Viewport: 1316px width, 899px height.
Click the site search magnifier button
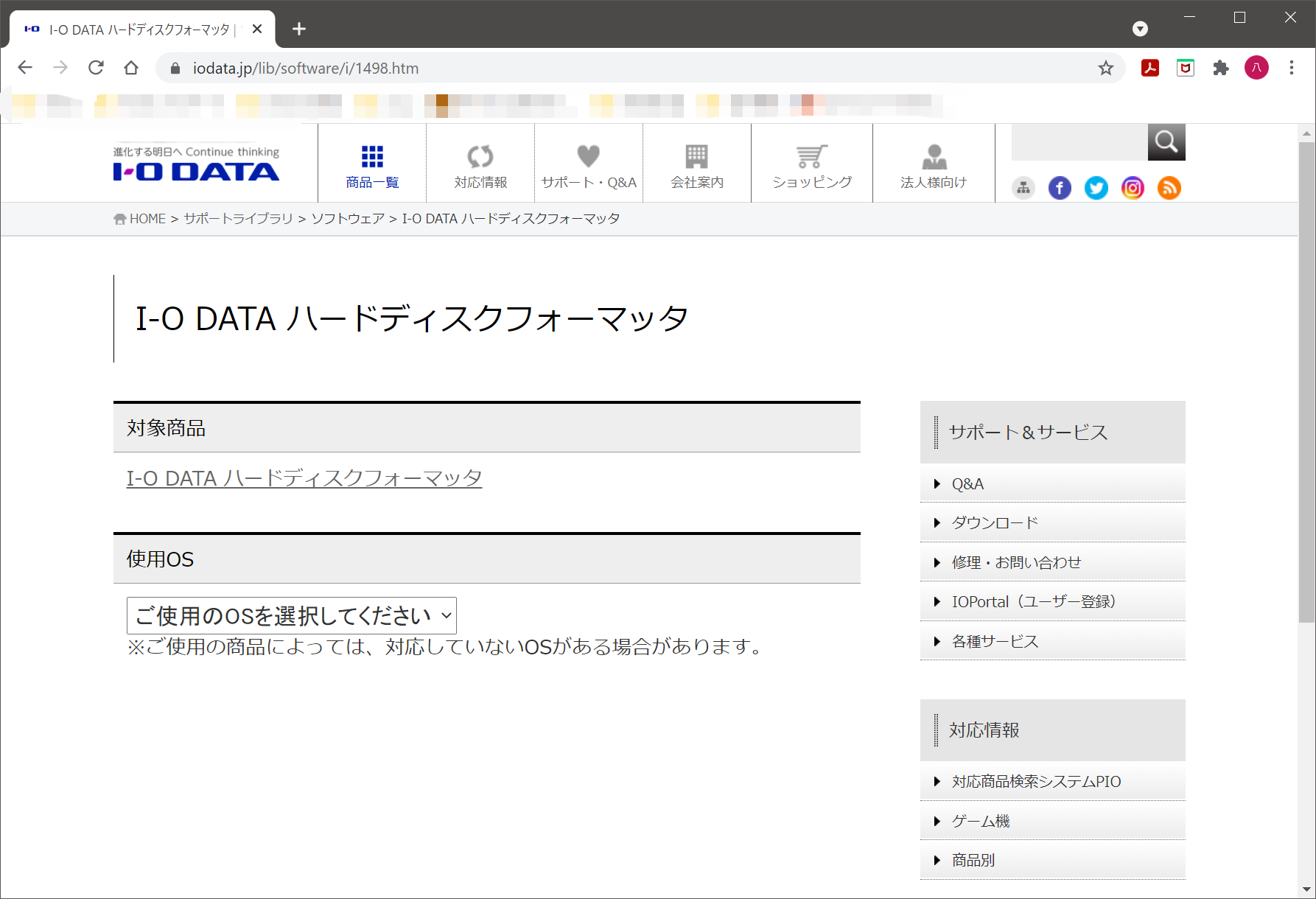click(1166, 141)
